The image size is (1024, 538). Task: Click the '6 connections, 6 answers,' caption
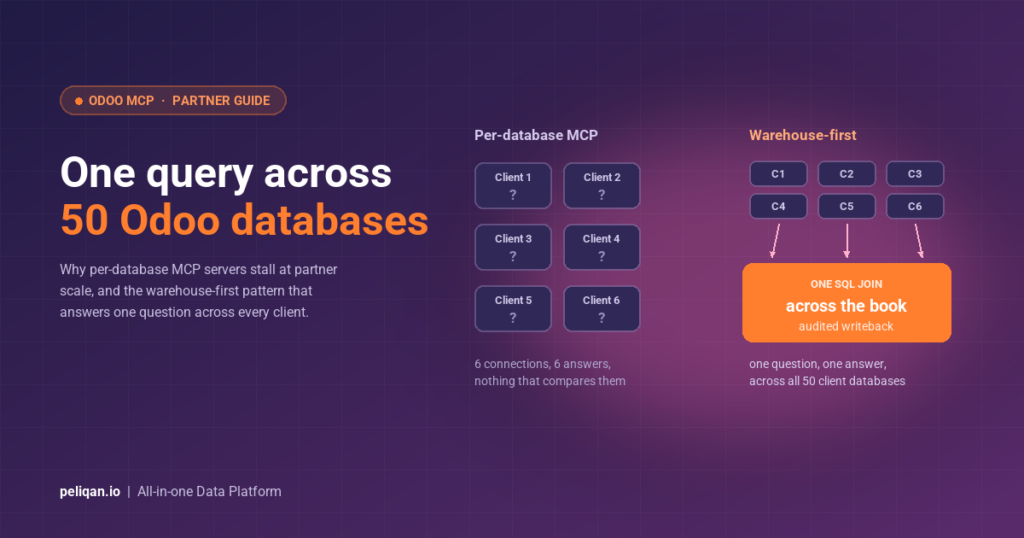pos(543,364)
